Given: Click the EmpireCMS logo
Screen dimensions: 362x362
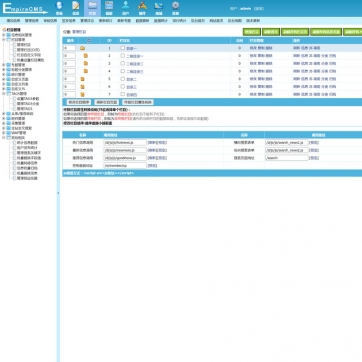Looking at the screenshot, I should (x=25, y=8).
